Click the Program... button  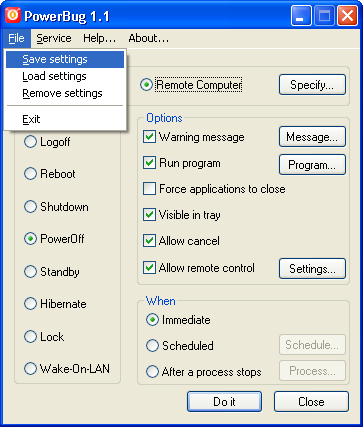[x=312, y=164]
